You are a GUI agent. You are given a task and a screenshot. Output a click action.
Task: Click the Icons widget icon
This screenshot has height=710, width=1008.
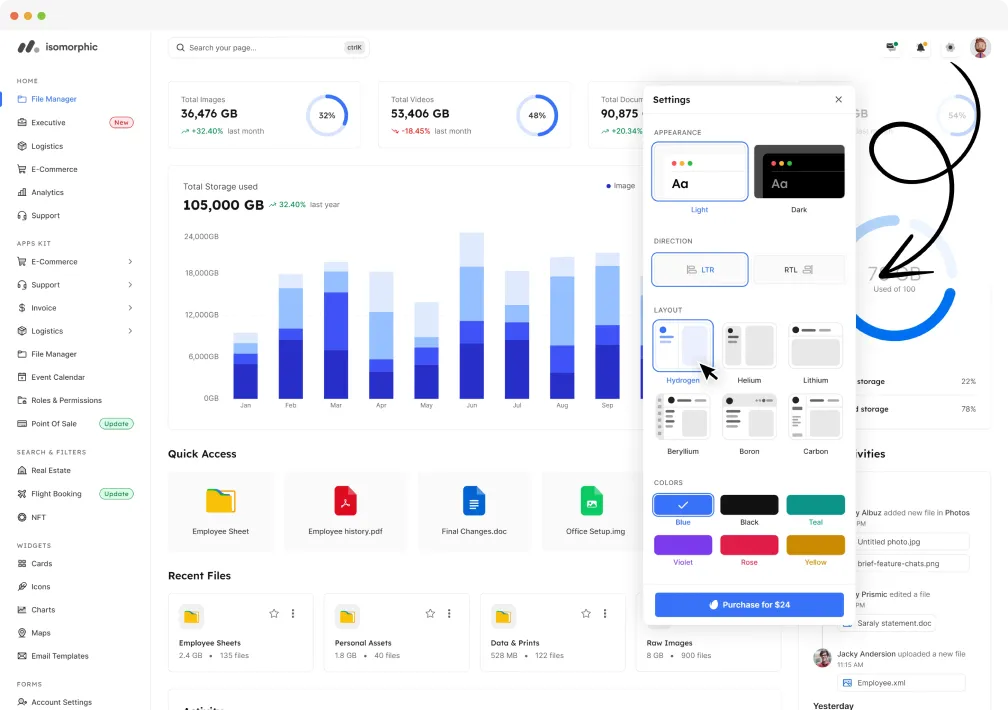22,587
